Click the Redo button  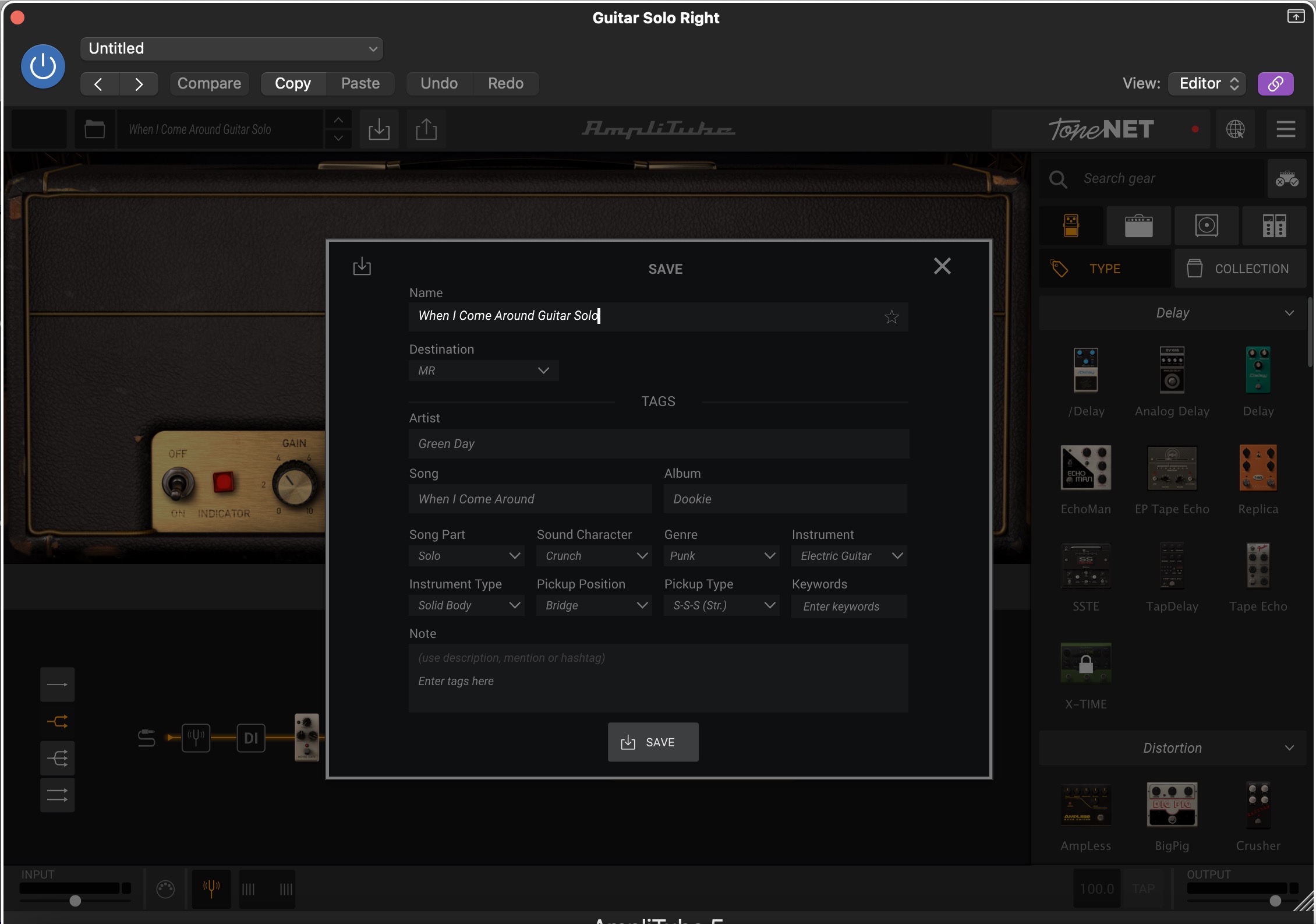(505, 84)
